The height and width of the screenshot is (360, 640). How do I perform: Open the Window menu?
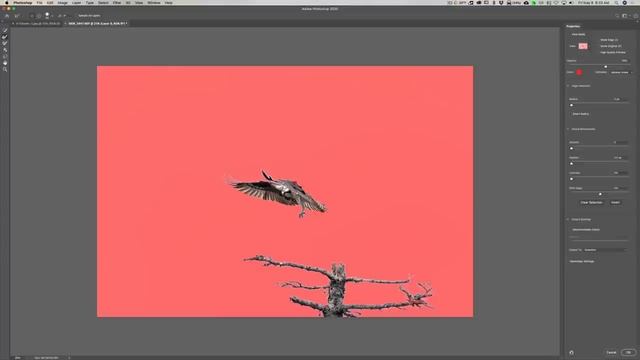pyautogui.click(x=154, y=2)
